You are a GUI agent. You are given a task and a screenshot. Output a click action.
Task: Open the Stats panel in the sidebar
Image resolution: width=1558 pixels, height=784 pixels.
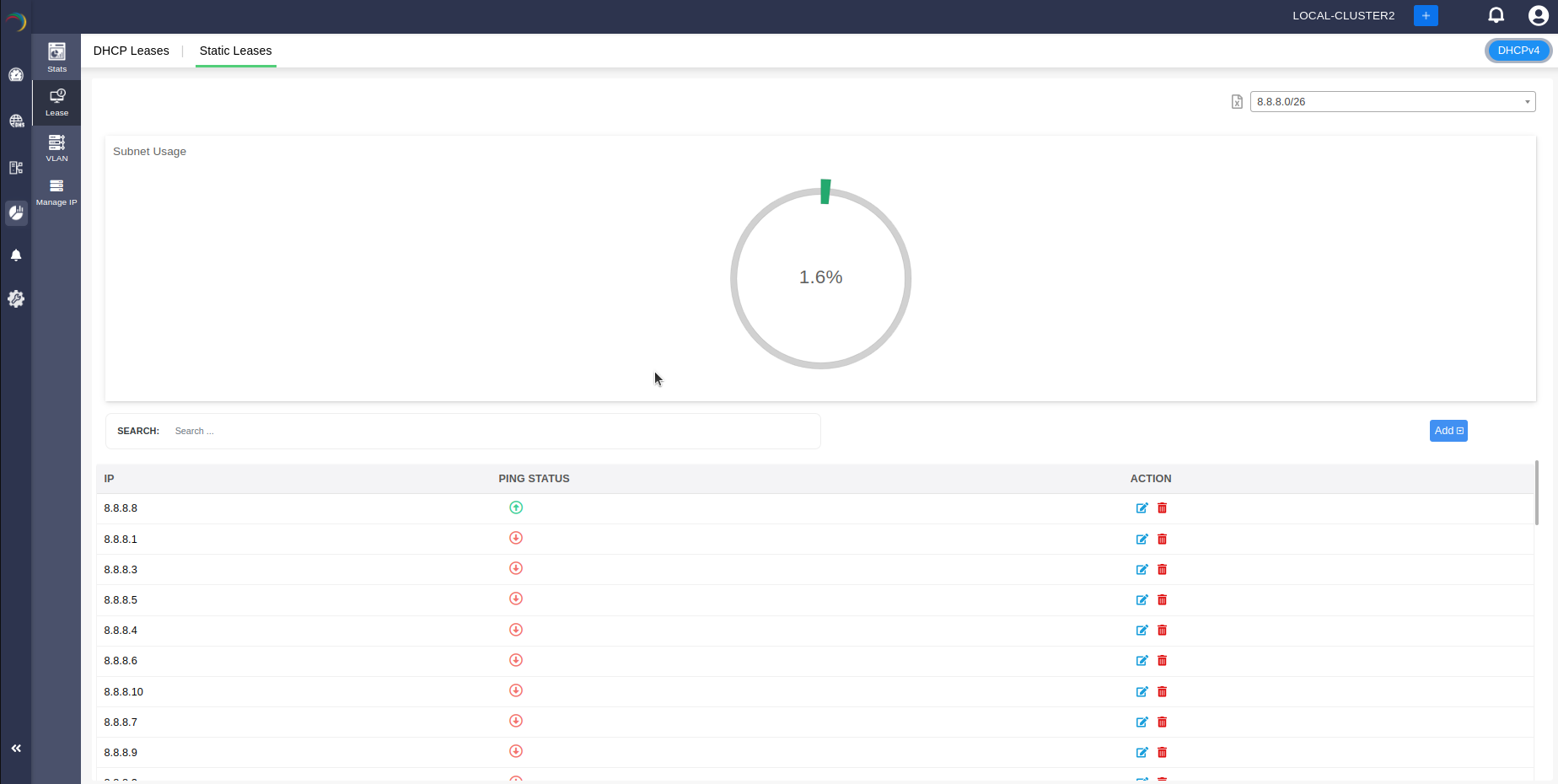coord(56,56)
